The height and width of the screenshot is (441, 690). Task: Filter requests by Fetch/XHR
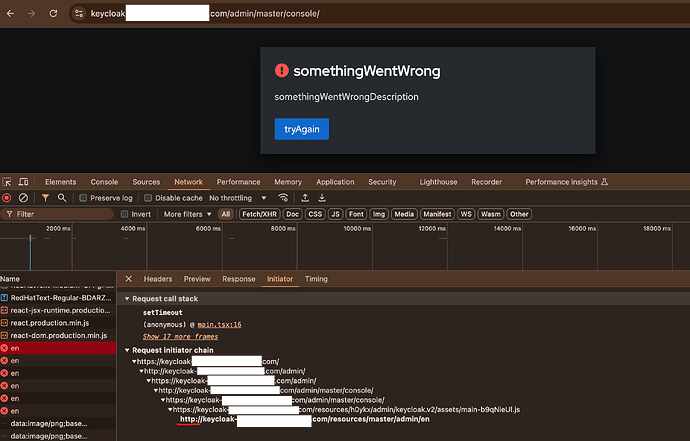pyautogui.click(x=259, y=214)
